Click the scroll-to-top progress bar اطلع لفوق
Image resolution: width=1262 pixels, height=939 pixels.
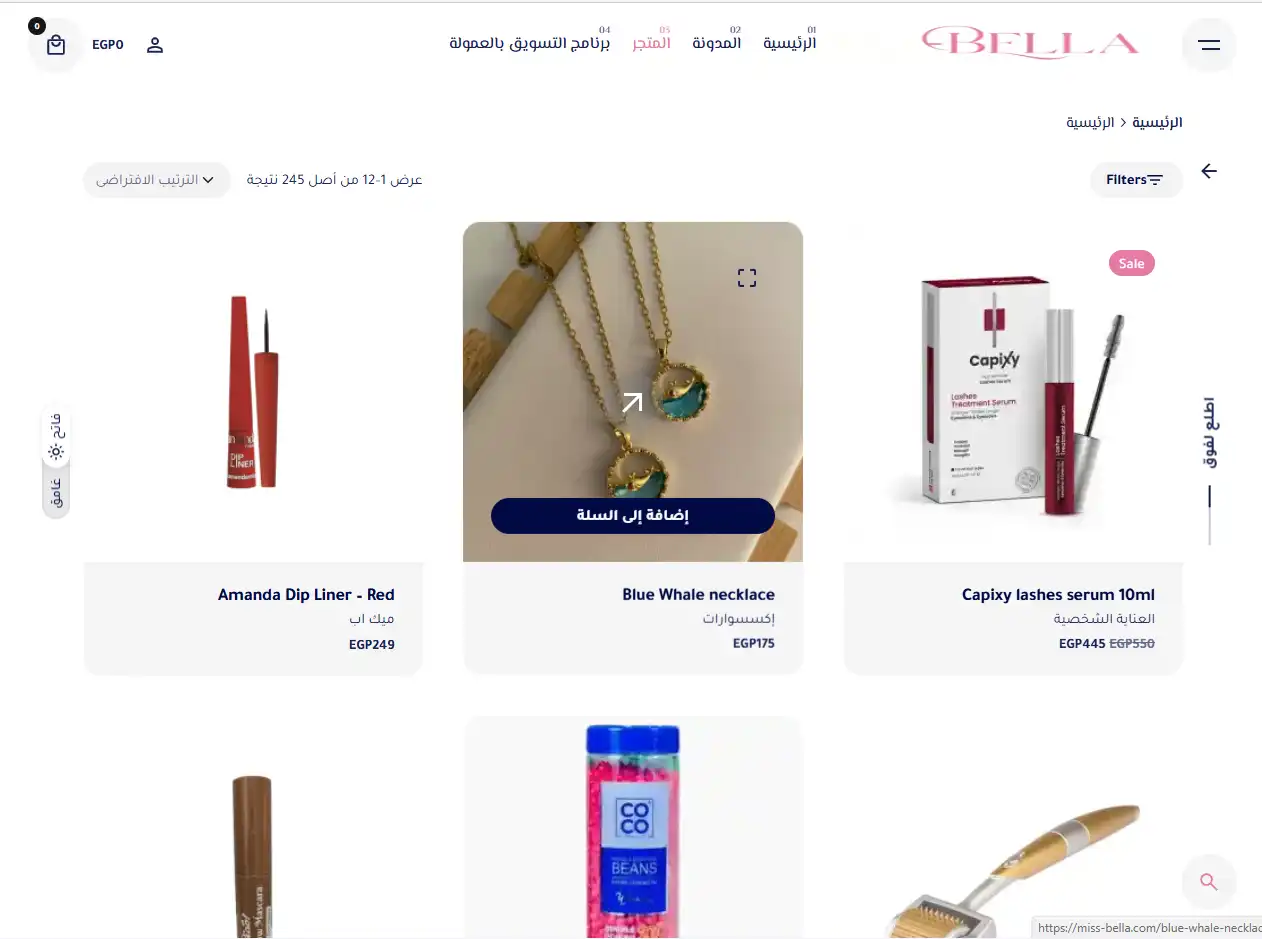pos(1209,470)
